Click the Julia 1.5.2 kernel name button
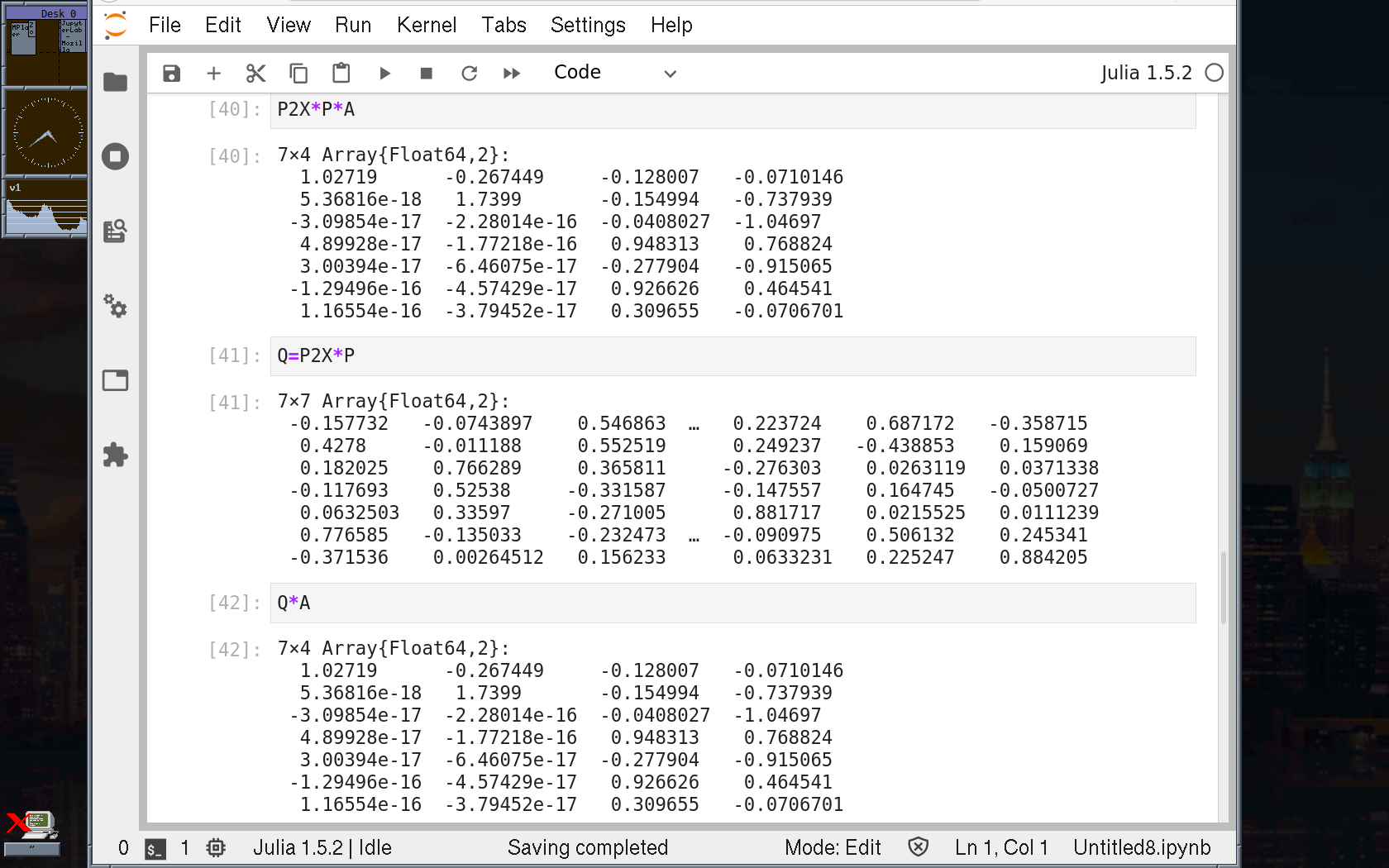The height and width of the screenshot is (868, 1389). [x=1145, y=73]
